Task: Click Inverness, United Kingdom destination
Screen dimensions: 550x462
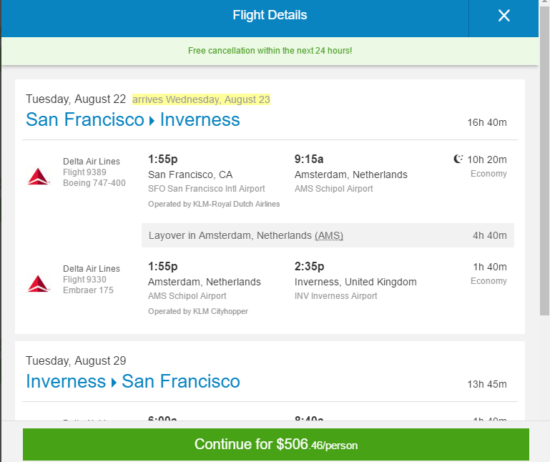Action: tap(355, 282)
